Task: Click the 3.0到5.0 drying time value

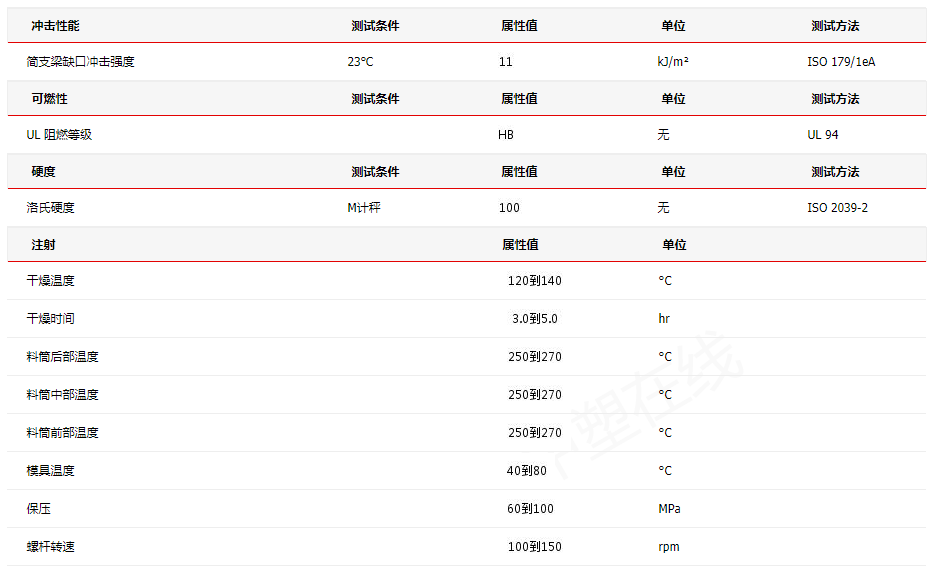Action: click(535, 319)
